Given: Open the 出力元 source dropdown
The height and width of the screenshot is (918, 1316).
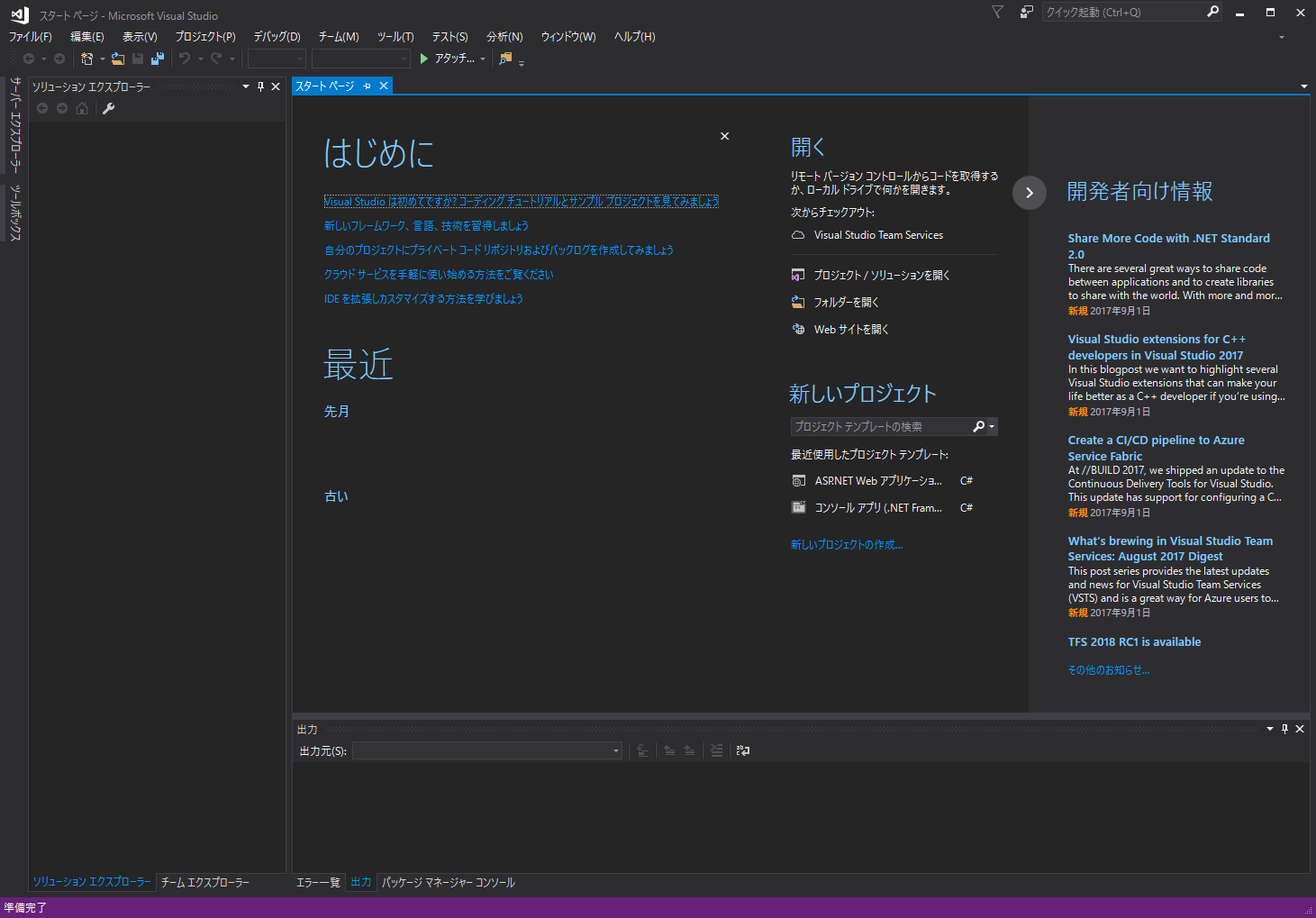Looking at the screenshot, I should pyautogui.click(x=615, y=750).
